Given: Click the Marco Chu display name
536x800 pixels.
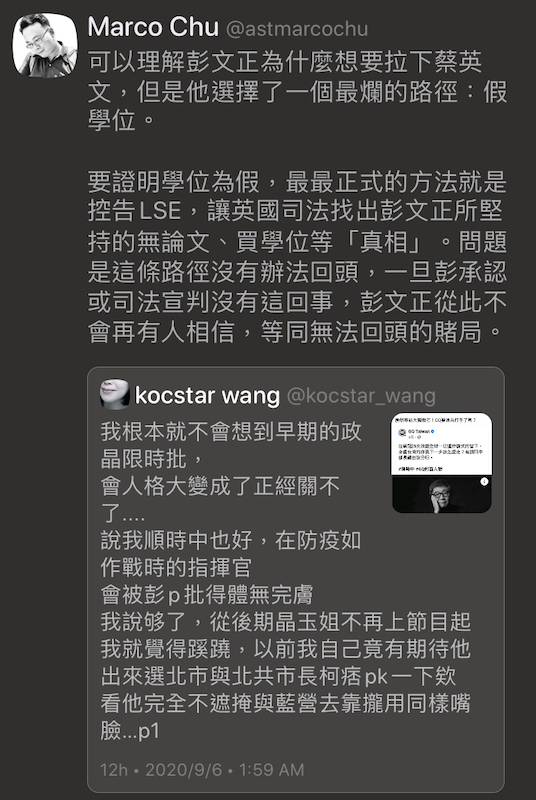Looking at the screenshot, I should [x=153, y=28].
